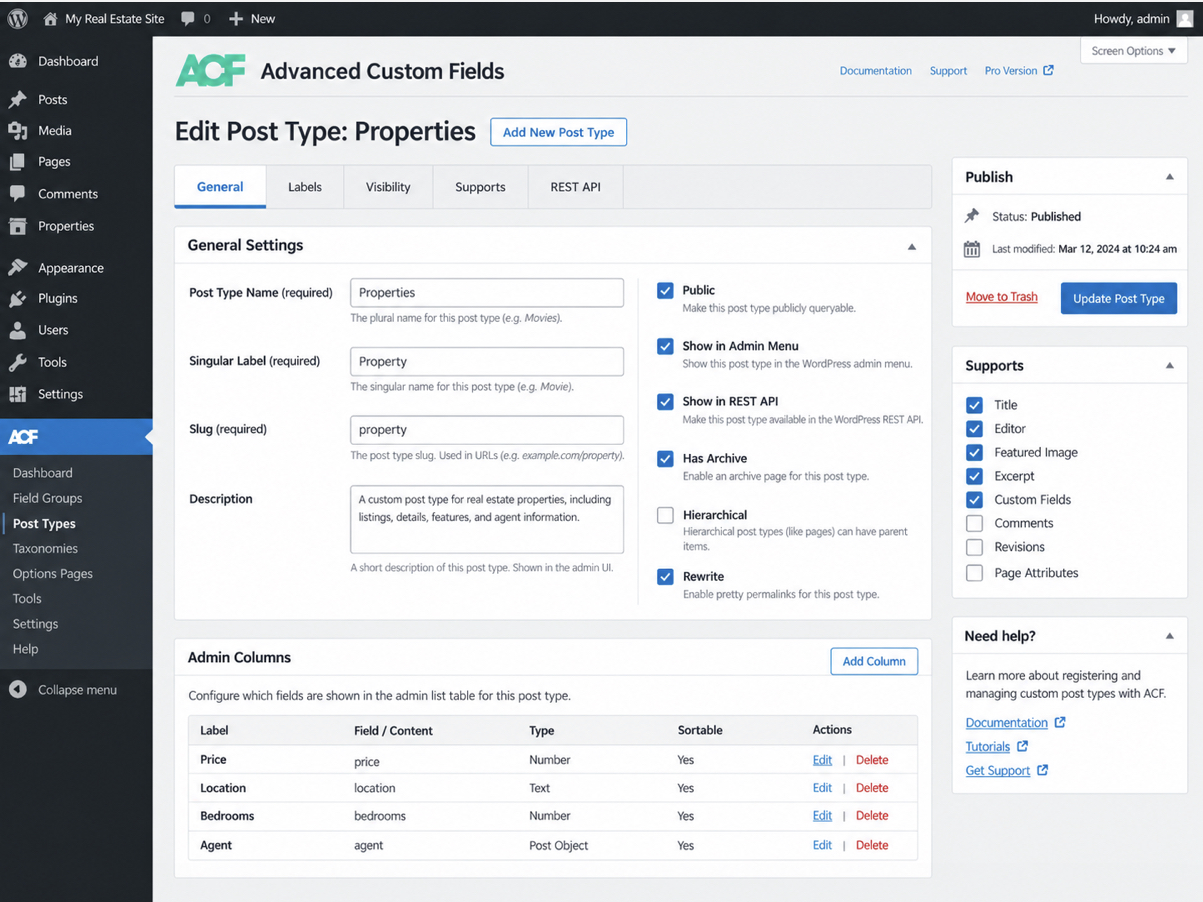The width and height of the screenshot is (1203, 902).
Task: Click calendar icon beside Last modified
Action: (972, 249)
